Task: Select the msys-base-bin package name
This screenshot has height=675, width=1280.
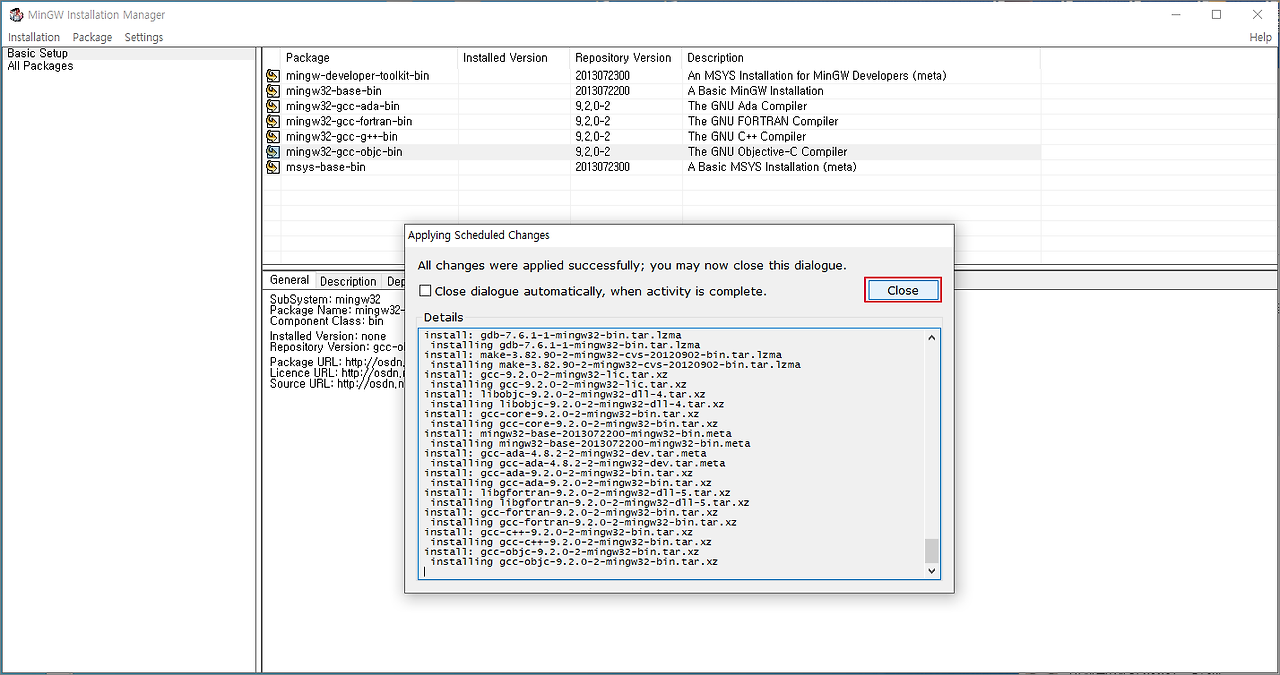Action: 325,167
